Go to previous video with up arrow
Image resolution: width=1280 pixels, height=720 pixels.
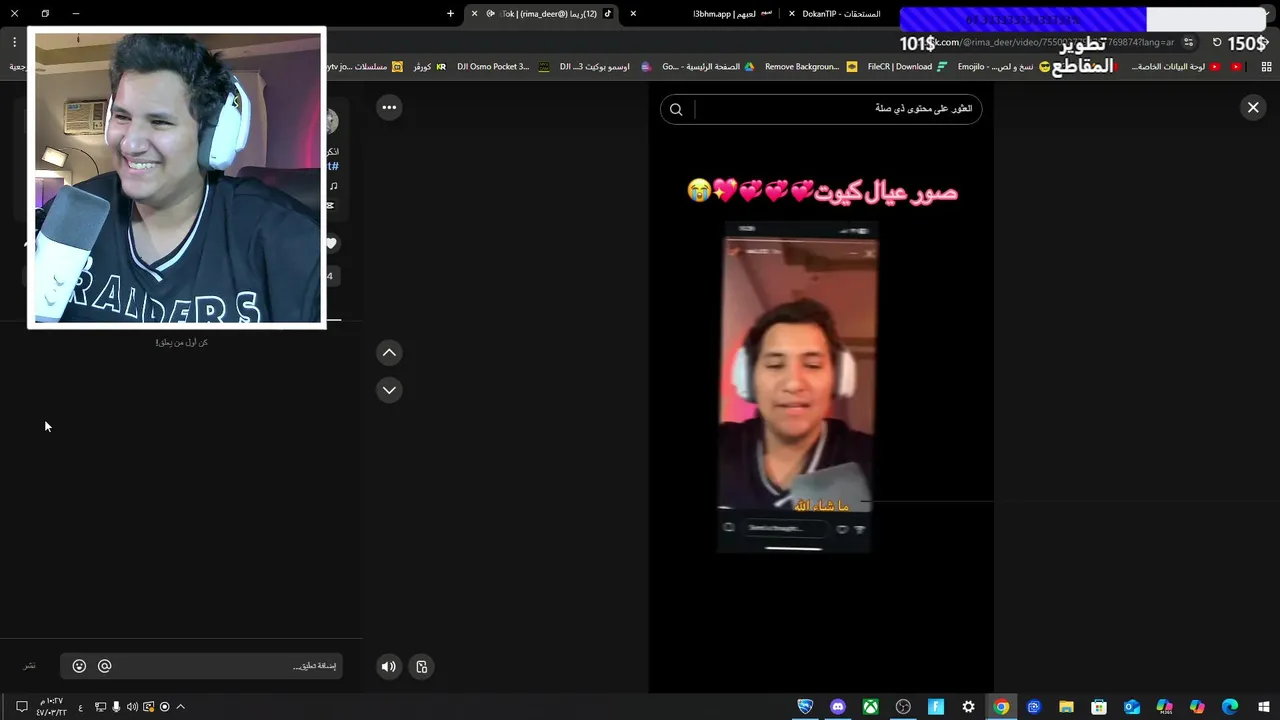click(x=389, y=352)
